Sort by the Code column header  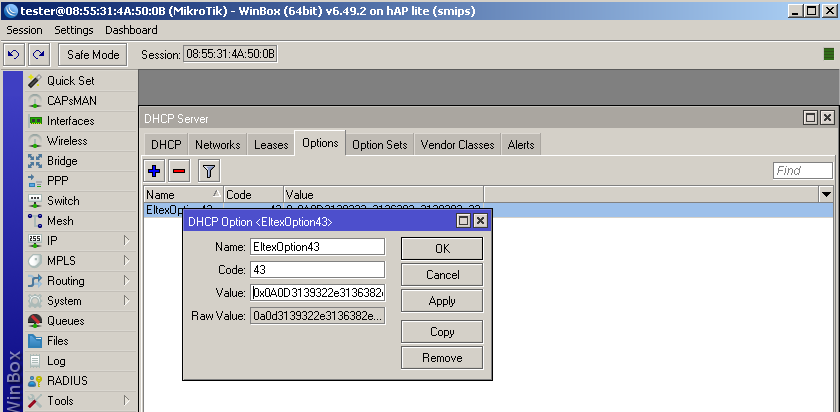tap(253, 194)
